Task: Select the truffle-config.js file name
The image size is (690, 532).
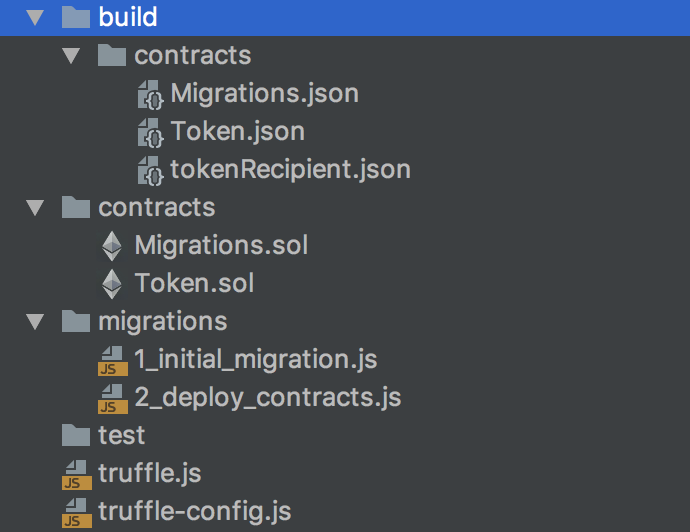Action: click(194, 512)
